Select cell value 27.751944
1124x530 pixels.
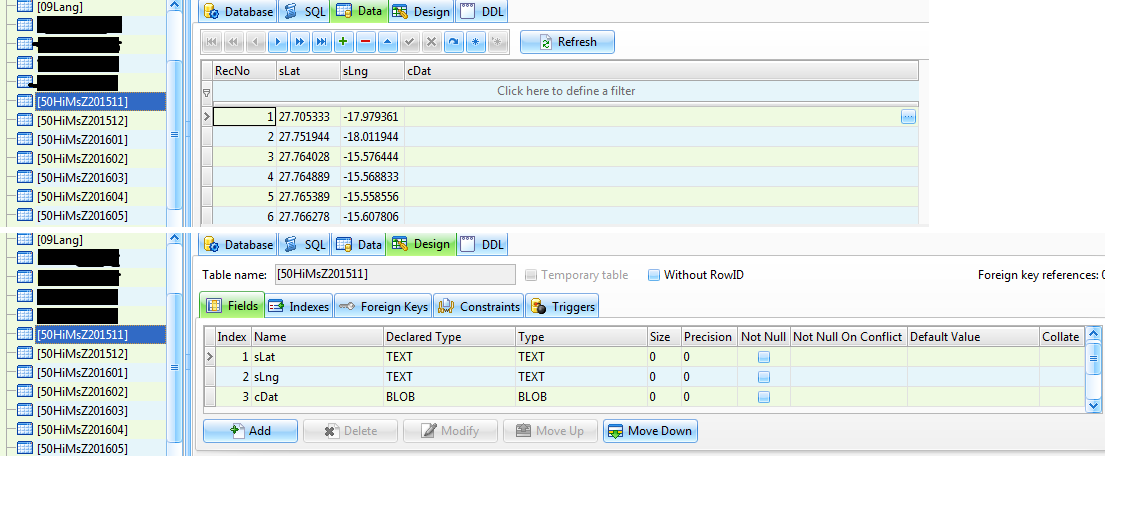click(x=304, y=137)
